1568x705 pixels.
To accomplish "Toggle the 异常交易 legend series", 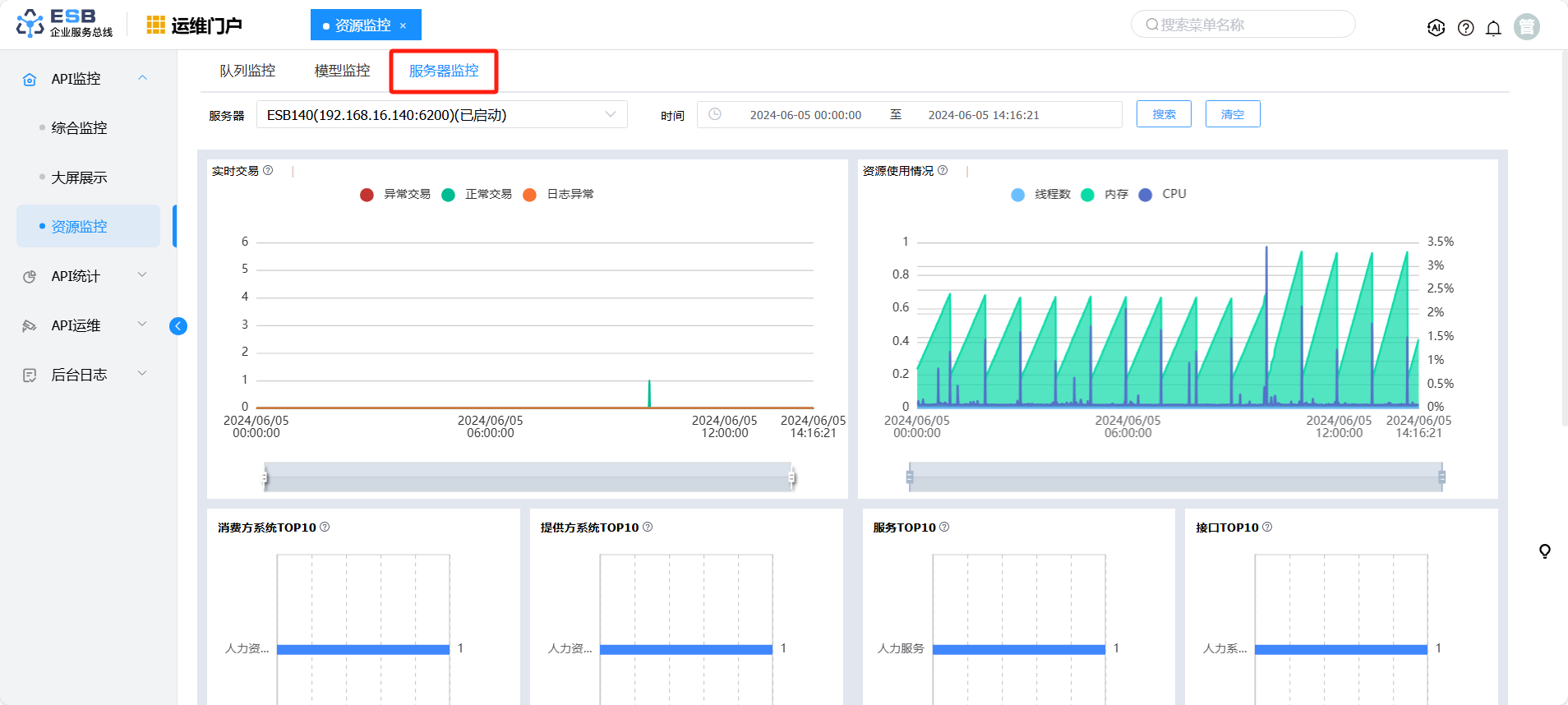I will (395, 195).
